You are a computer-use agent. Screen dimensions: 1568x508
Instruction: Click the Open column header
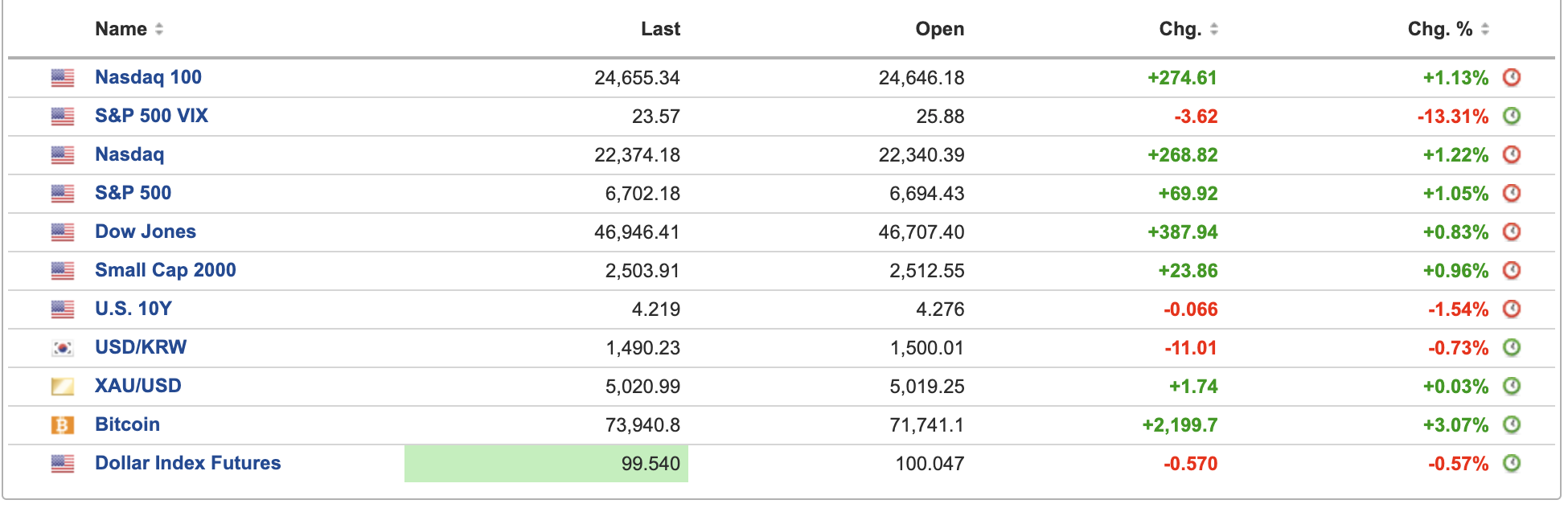tap(939, 29)
